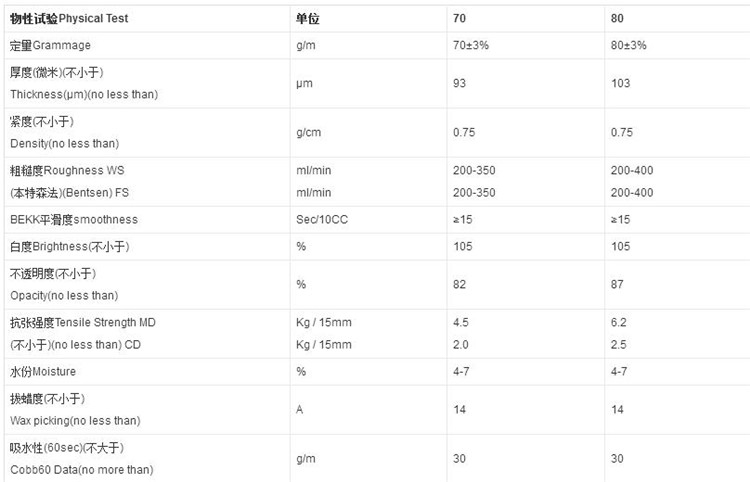Click the 80±3% grammage value
Image resolution: width=750 pixels, height=482 pixels.
pyautogui.click(x=628, y=45)
